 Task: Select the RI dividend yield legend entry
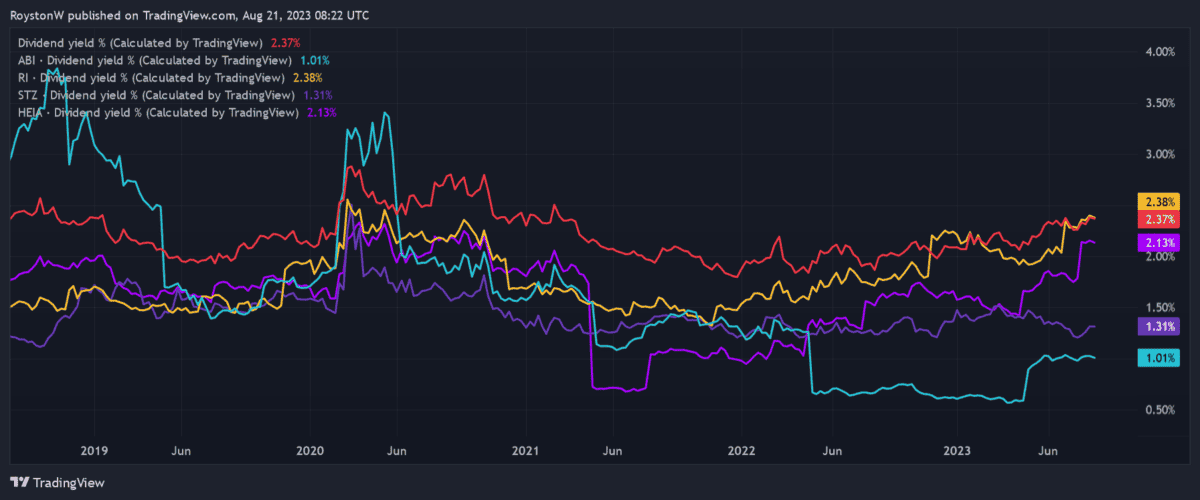click(x=160, y=77)
